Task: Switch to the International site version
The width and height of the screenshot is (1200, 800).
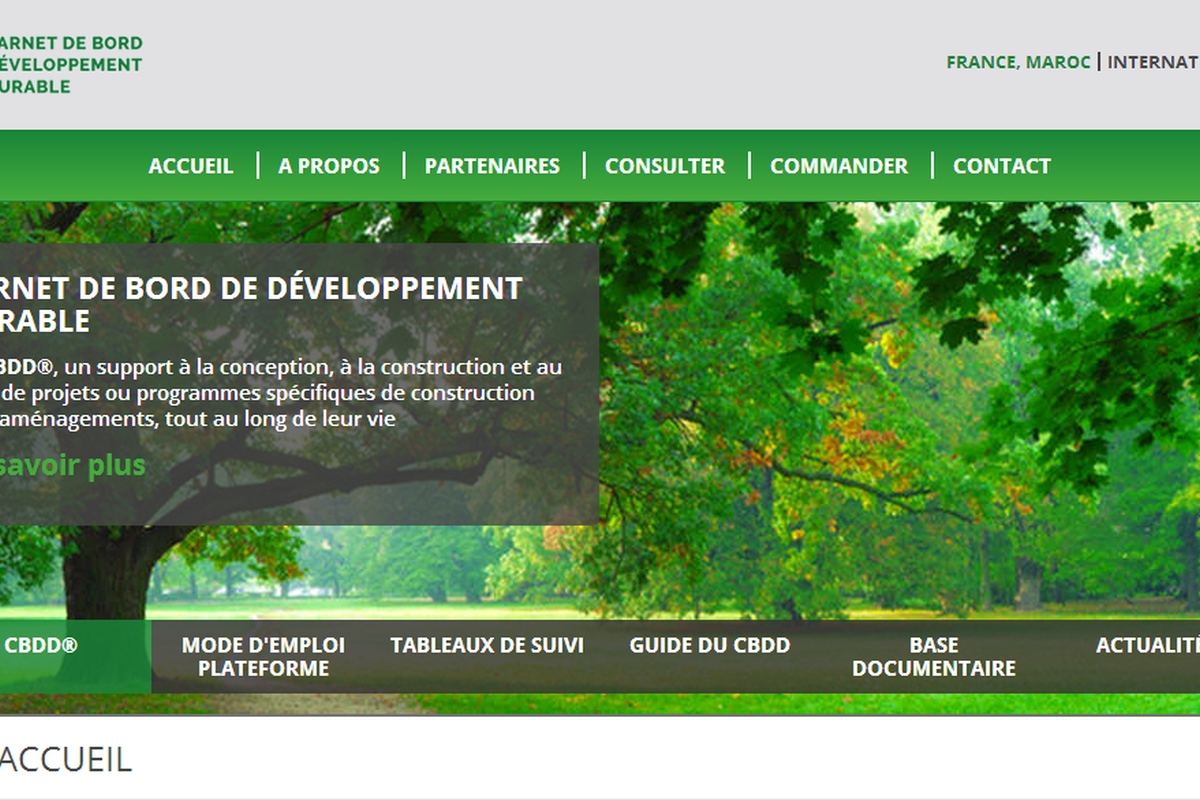Action: 1153,62
